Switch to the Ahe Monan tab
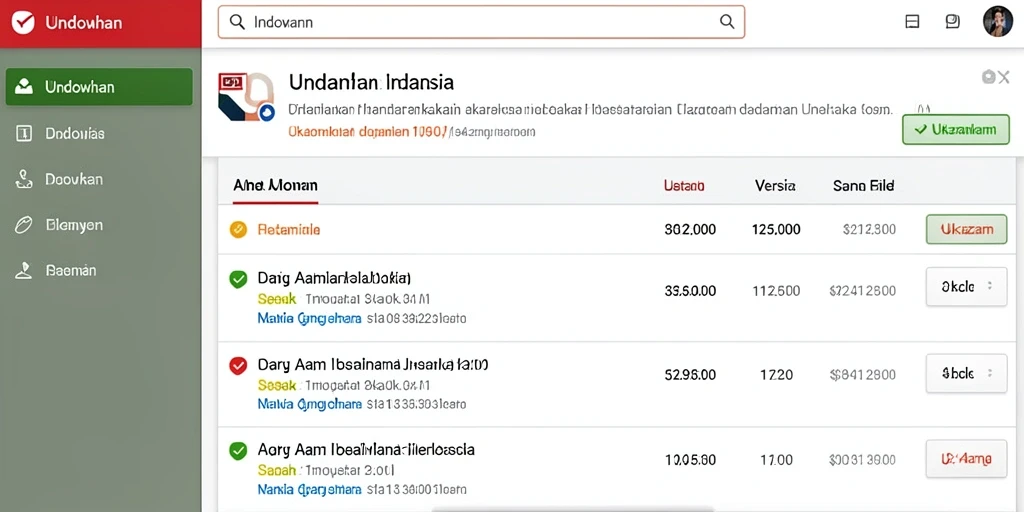Viewport: 1024px width, 512px height. [x=275, y=186]
